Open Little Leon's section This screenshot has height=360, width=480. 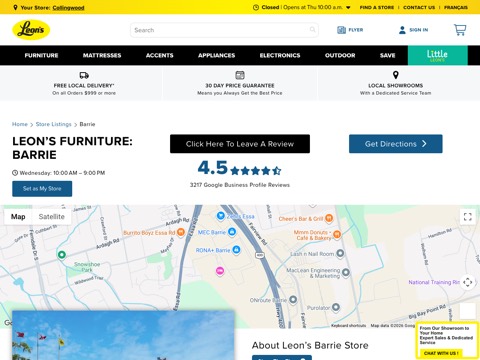click(437, 55)
